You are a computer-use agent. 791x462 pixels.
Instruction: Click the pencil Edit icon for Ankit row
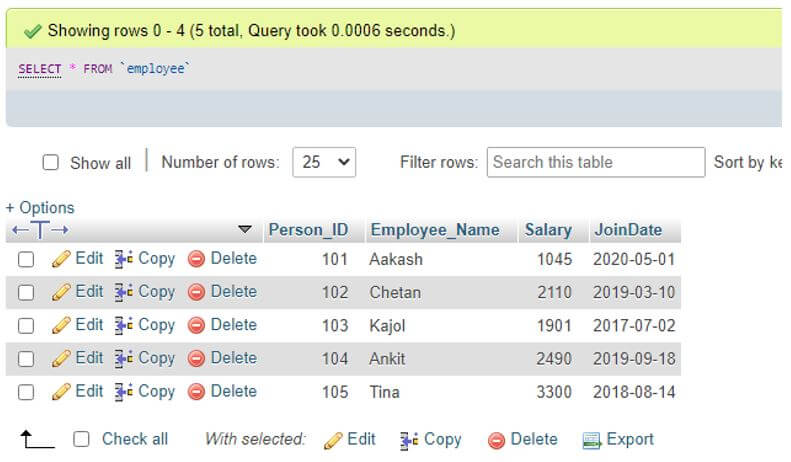click(x=61, y=358)
